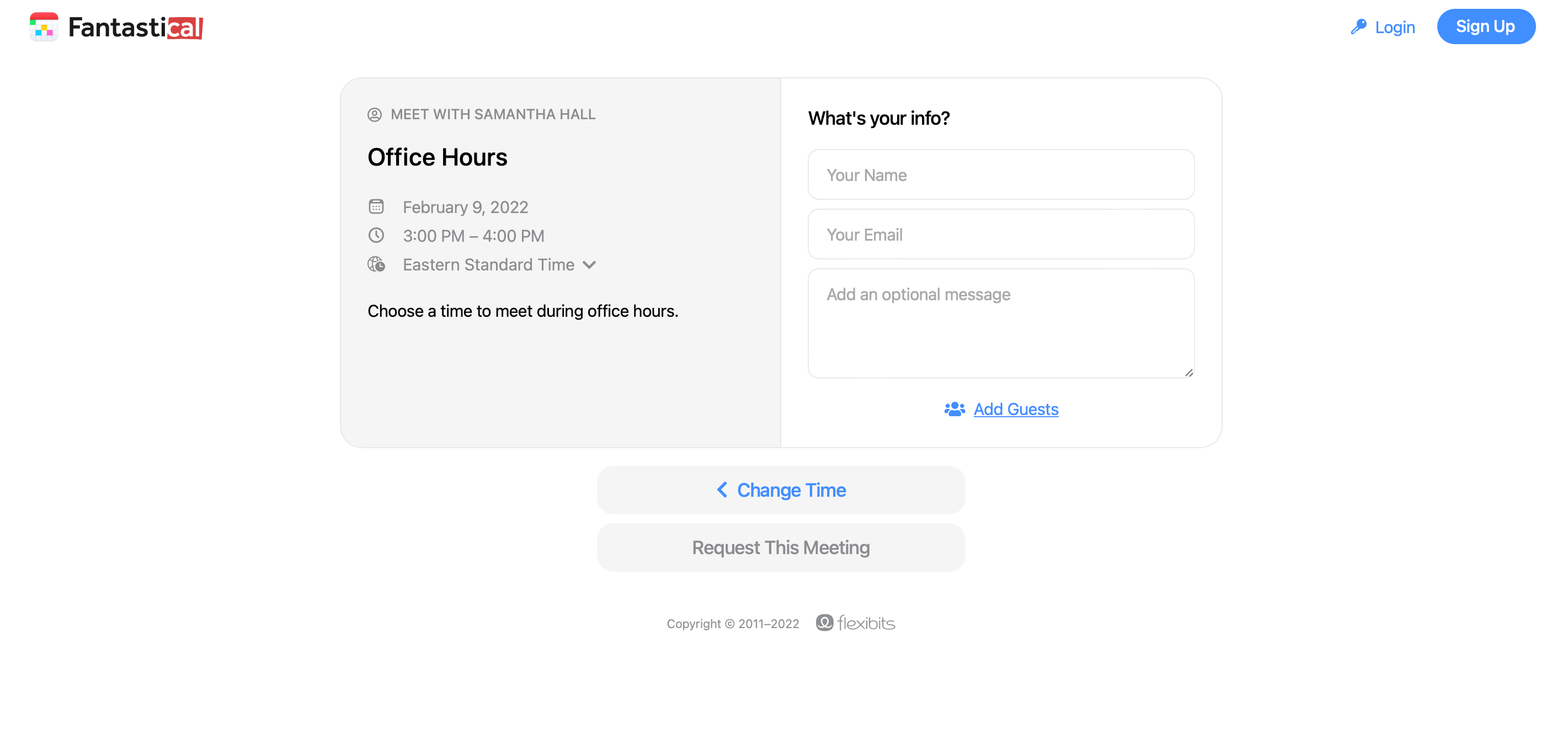
Task: Click the 'February 9, 2022' date text
Action: pyautogui.click(x=465, y=207)
